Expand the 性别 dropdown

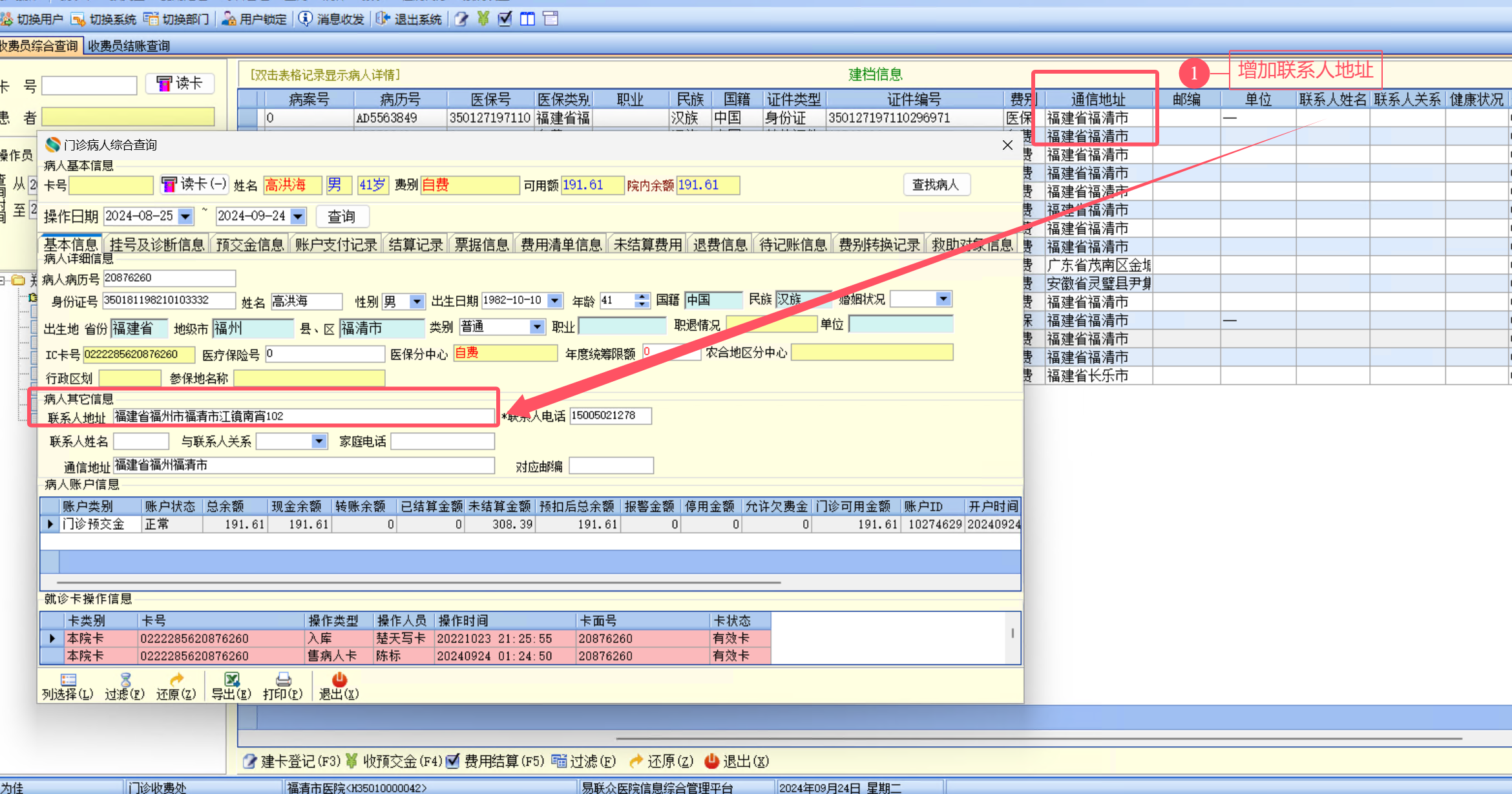click(x=417, y=301)
